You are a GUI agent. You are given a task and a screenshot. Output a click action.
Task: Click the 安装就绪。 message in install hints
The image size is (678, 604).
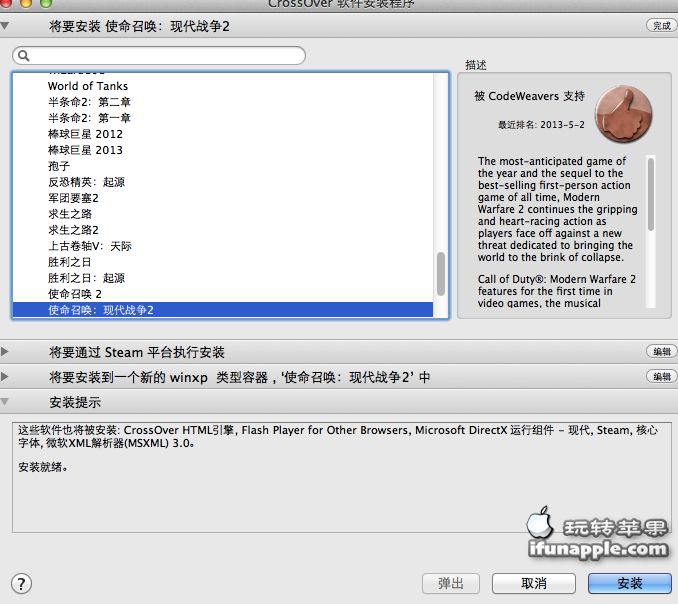(x=43, y=467)
